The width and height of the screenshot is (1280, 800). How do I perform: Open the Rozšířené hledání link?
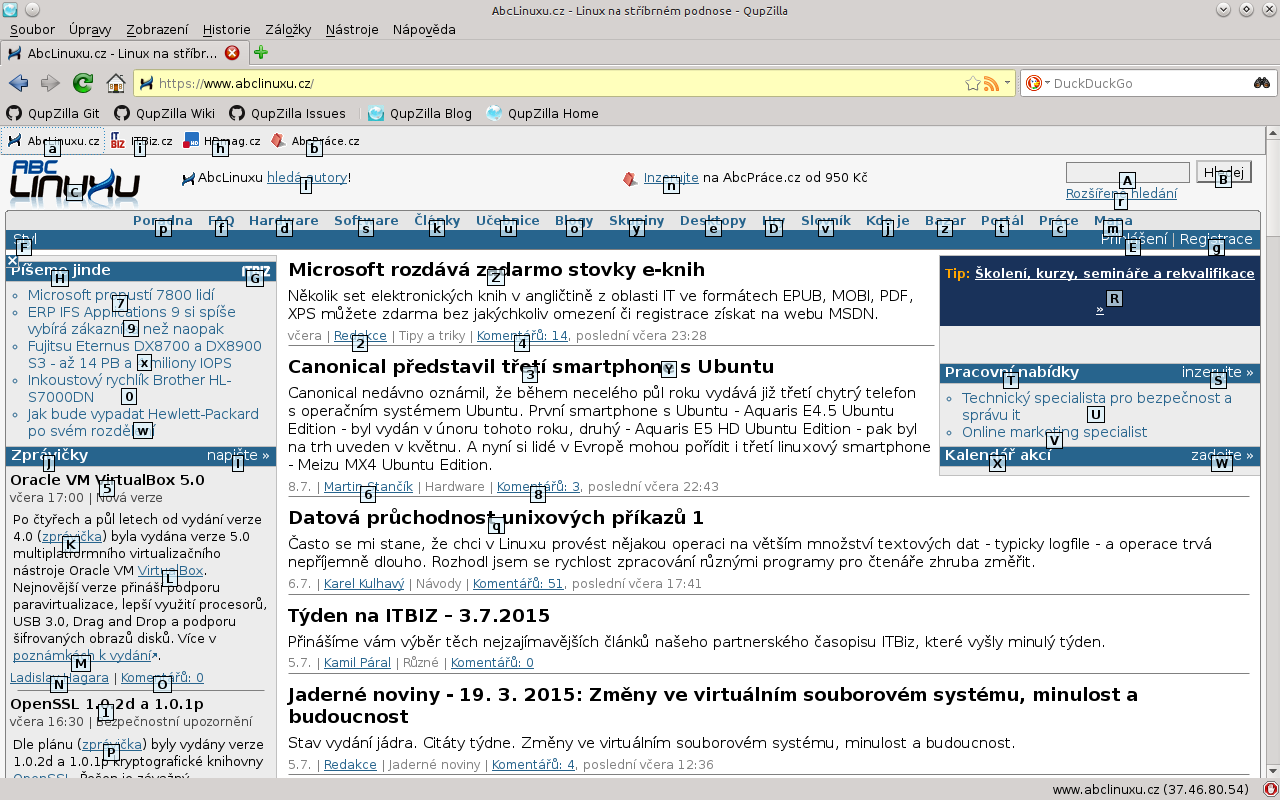click(1121, 194)
